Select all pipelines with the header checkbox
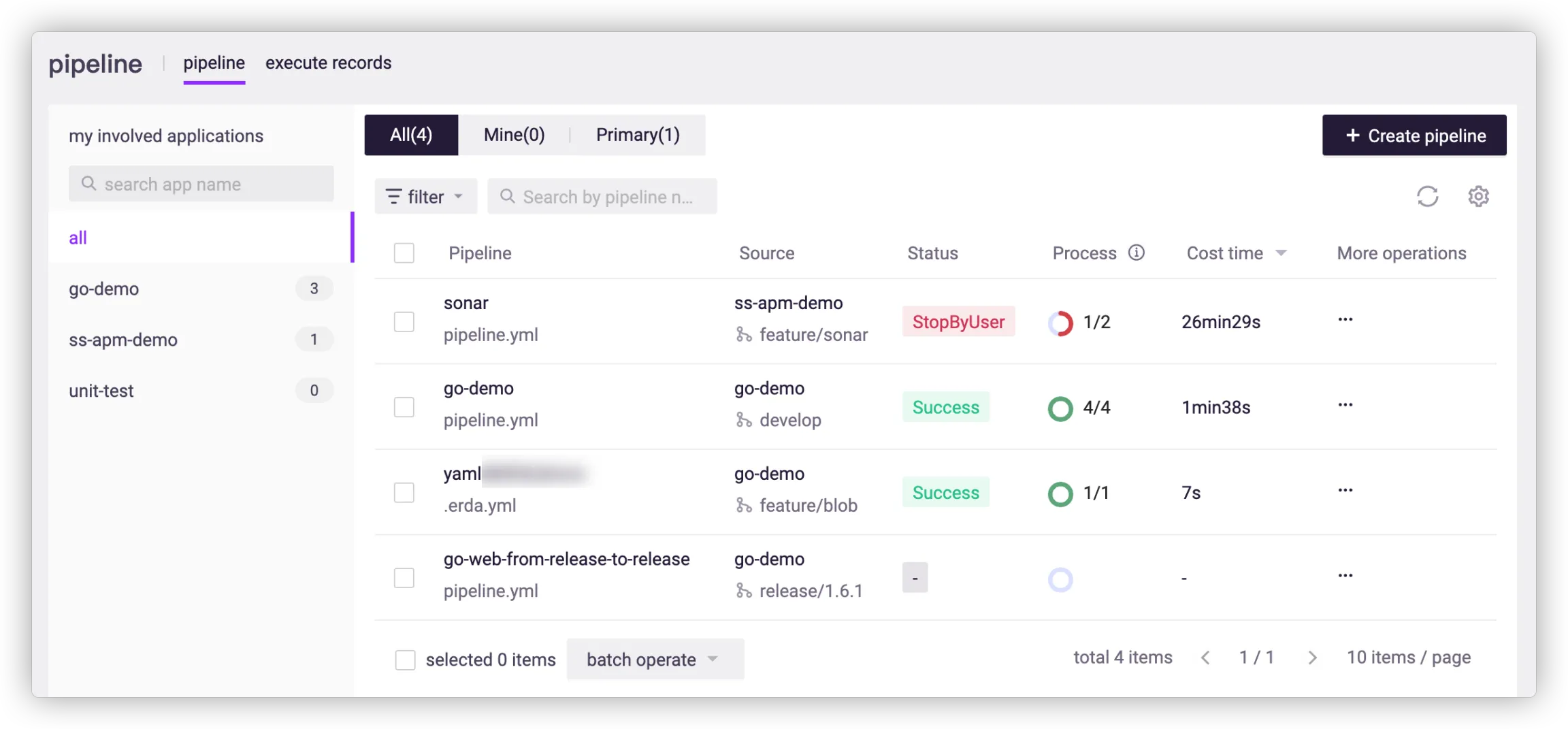This screenshot has width=1568, height=729. pyautogui.click(x=404, y=253)
